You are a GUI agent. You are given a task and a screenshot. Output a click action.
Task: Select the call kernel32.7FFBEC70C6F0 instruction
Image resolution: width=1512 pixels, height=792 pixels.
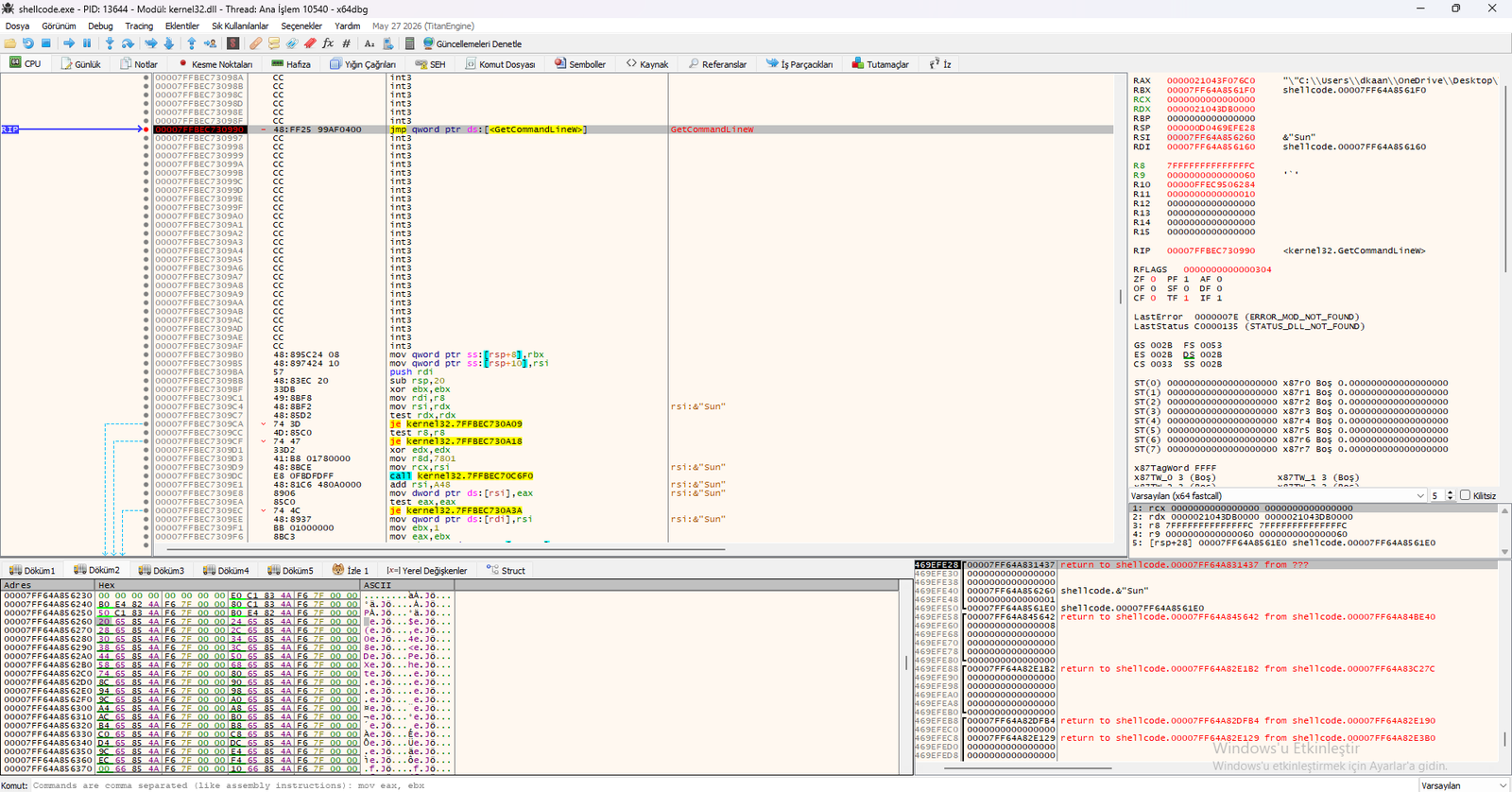[x=461, y=475]
